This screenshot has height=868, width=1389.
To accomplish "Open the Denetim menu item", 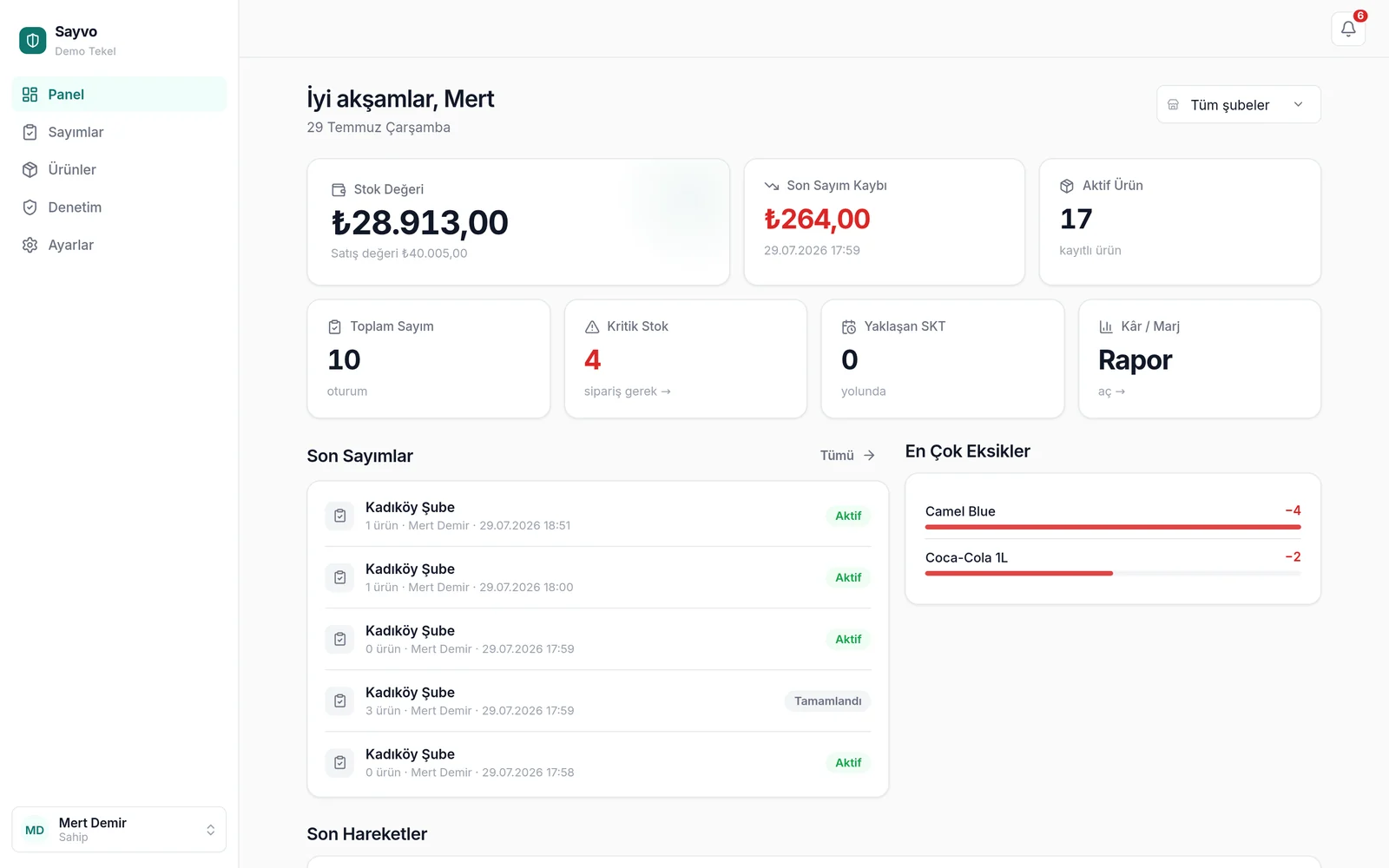I will click(x=119, y=207).
